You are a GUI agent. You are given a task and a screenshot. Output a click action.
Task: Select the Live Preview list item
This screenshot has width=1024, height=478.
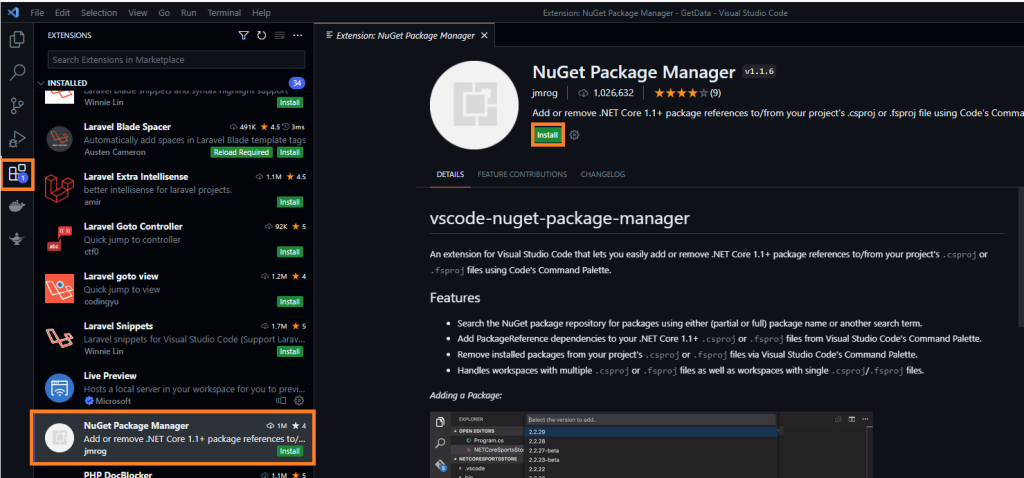174,388
